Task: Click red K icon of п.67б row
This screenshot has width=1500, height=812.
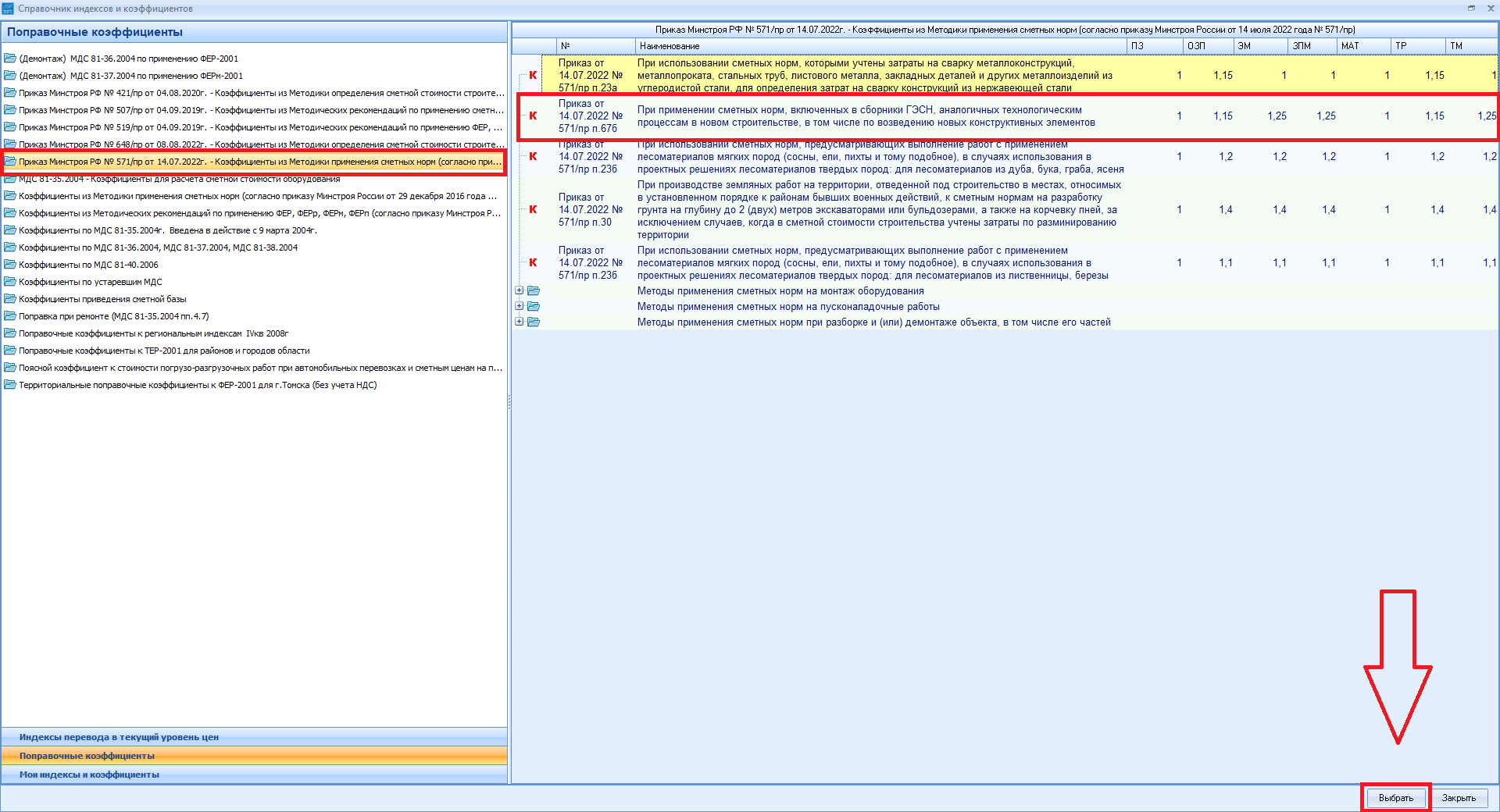Action: point(533,116)
